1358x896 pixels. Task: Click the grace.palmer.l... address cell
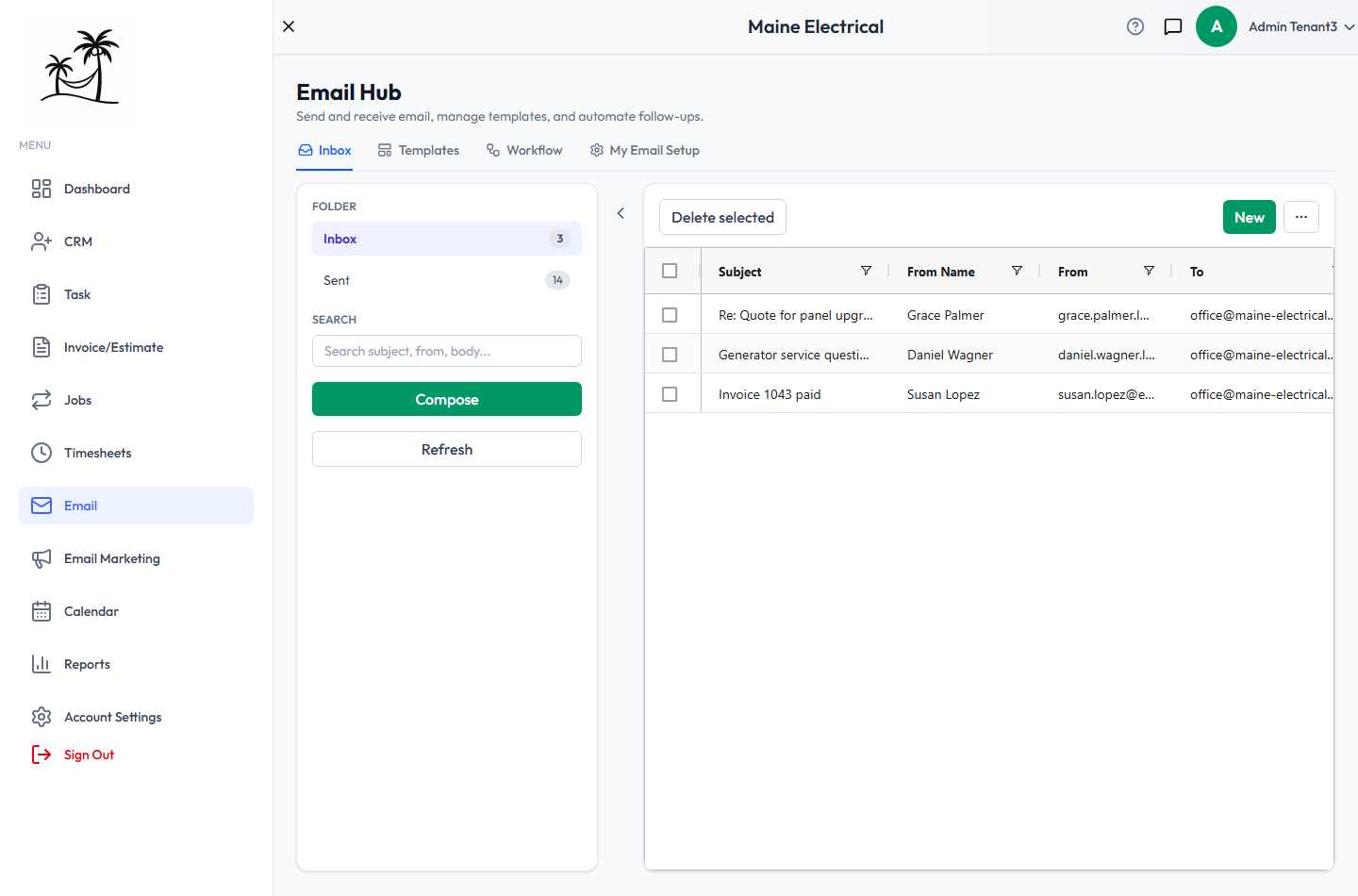tap(1103, 315)
